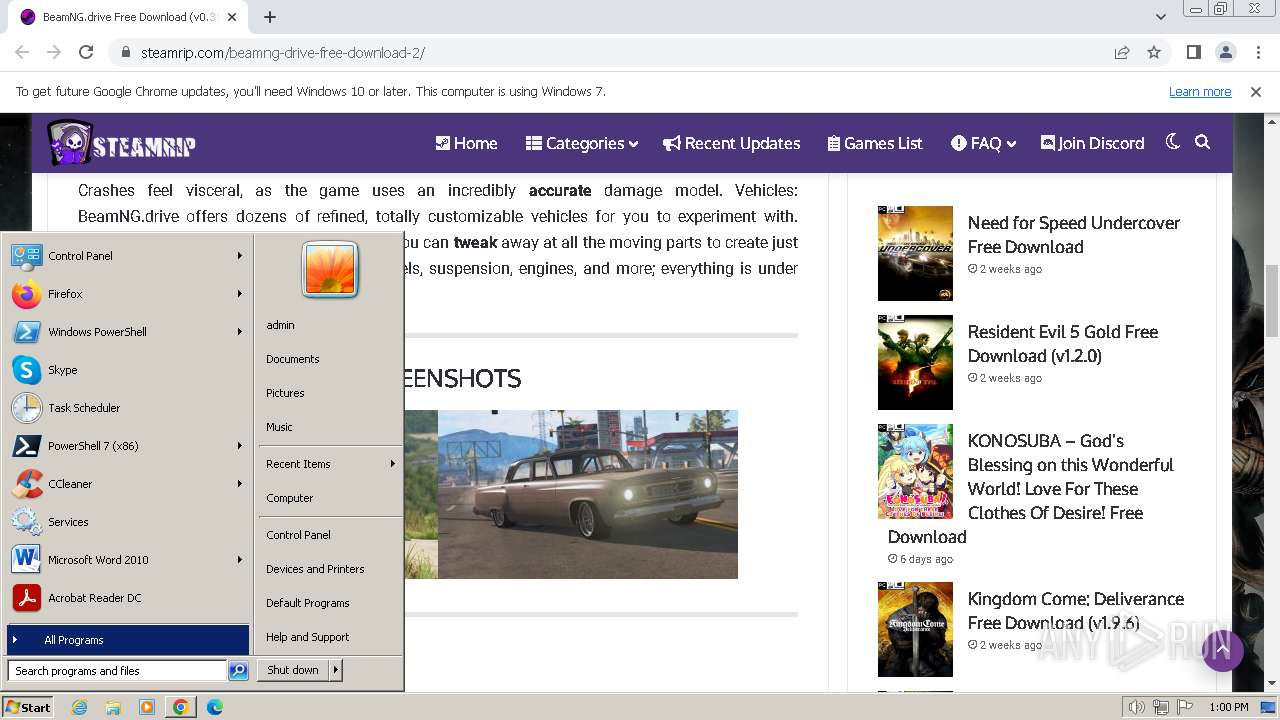
Task: Dismiss the Chrome update notification bar
Action: point(1256,91)
